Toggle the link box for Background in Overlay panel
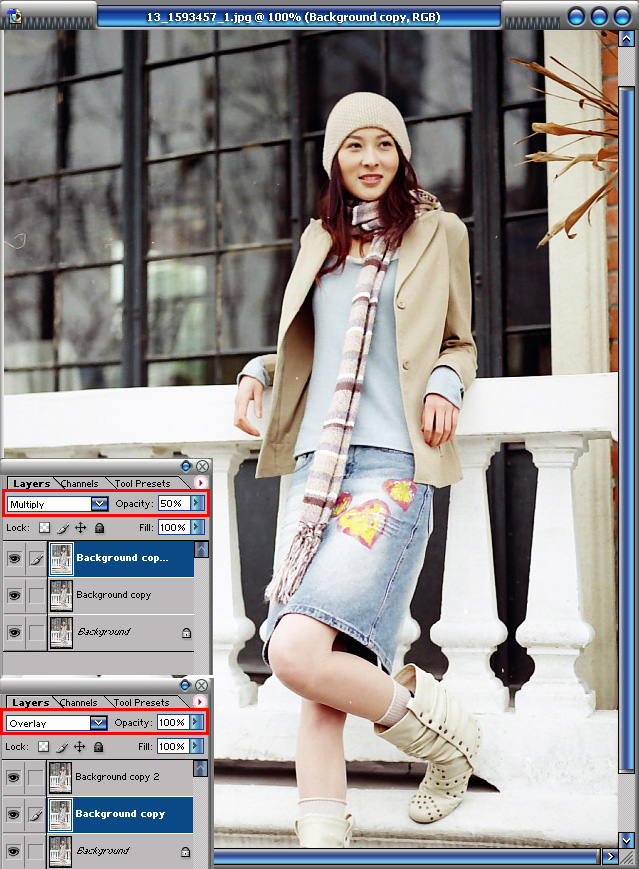The width and height of the screenshot is (639, 869). pos(35,851)
